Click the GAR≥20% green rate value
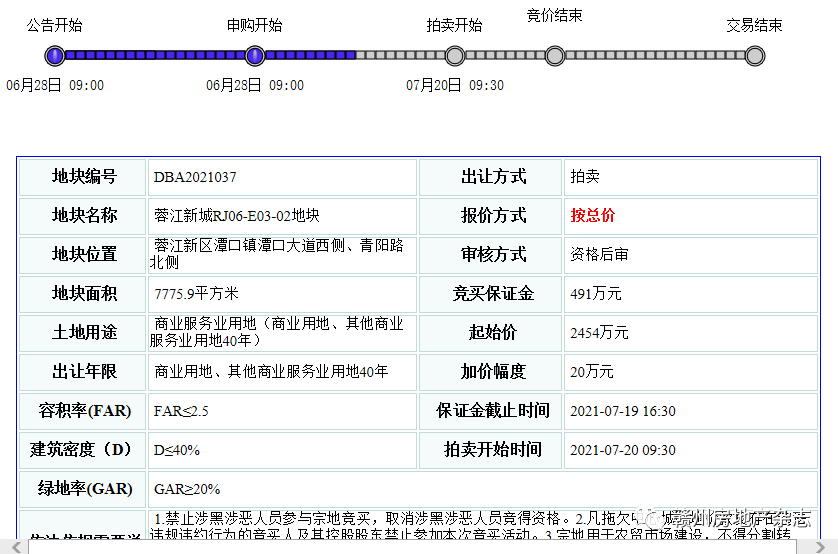 coord(187,489)
